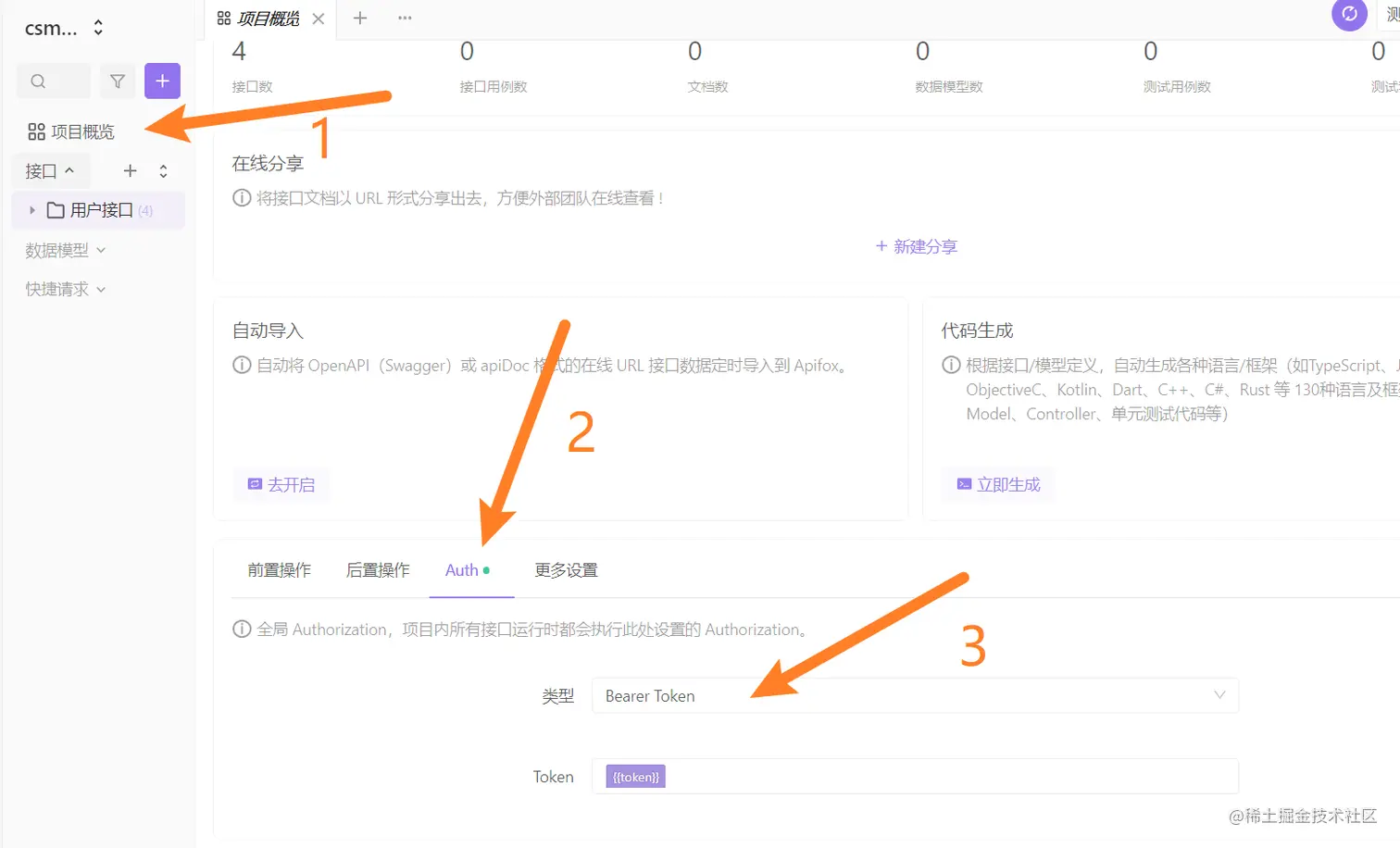Switch to 更多设置 tab

click(567, 570)
